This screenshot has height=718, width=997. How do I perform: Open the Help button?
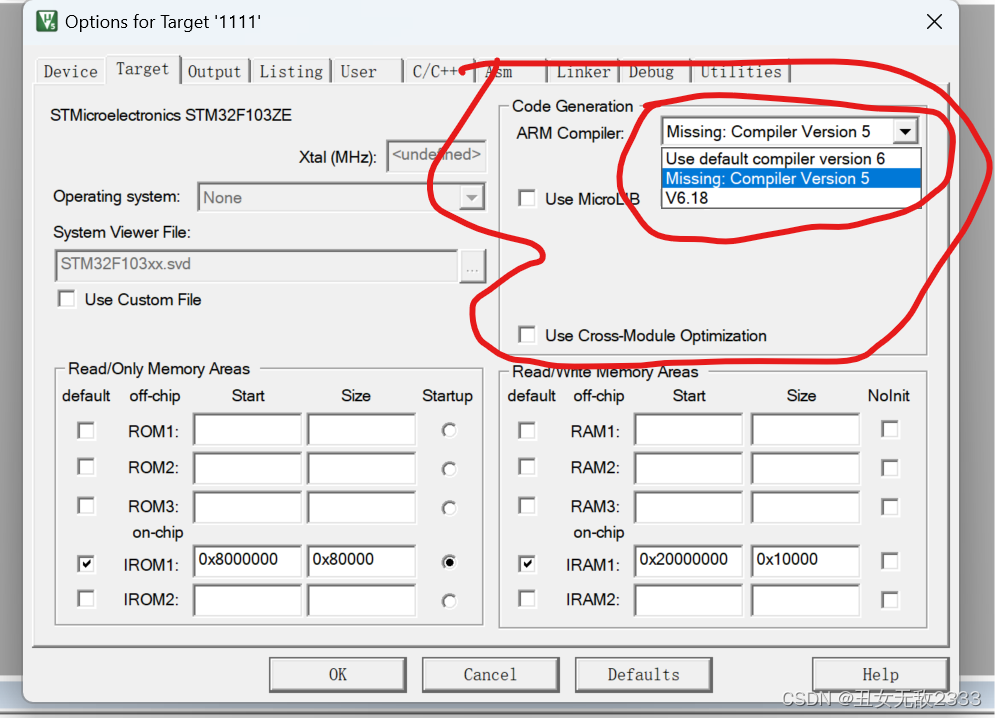pos(881,674)
